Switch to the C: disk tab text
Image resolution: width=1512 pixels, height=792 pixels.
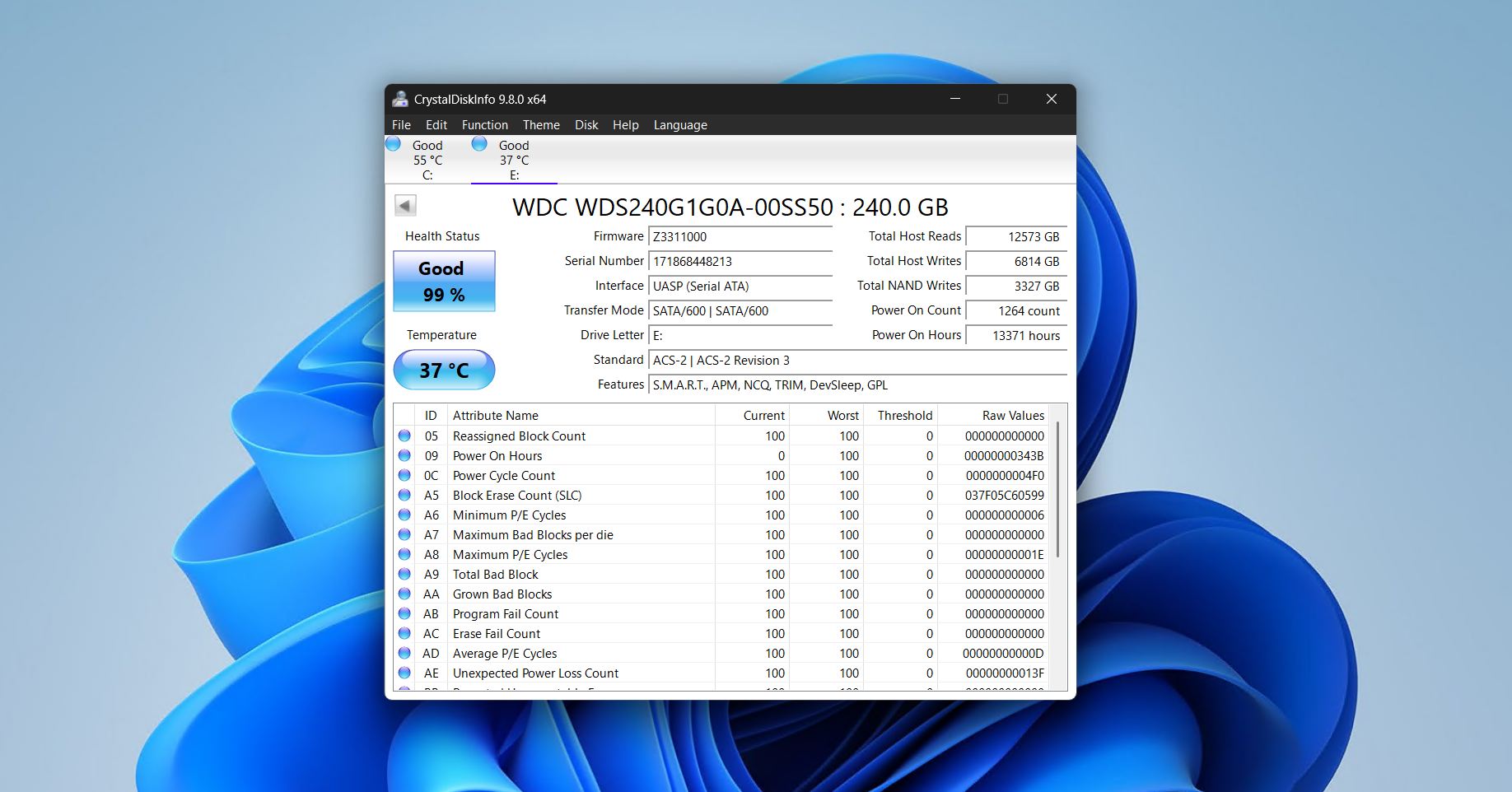tap(427, 161)
